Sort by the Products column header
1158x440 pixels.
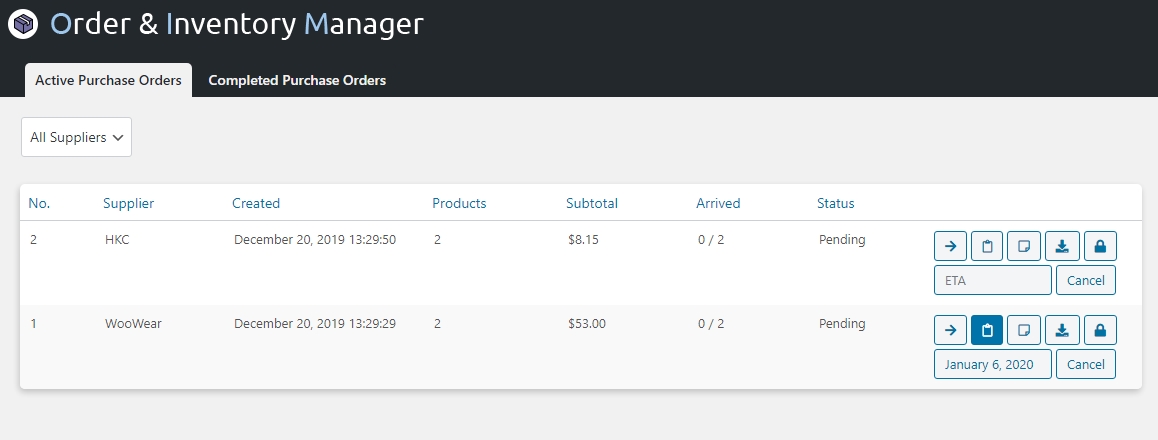point(459,203)
